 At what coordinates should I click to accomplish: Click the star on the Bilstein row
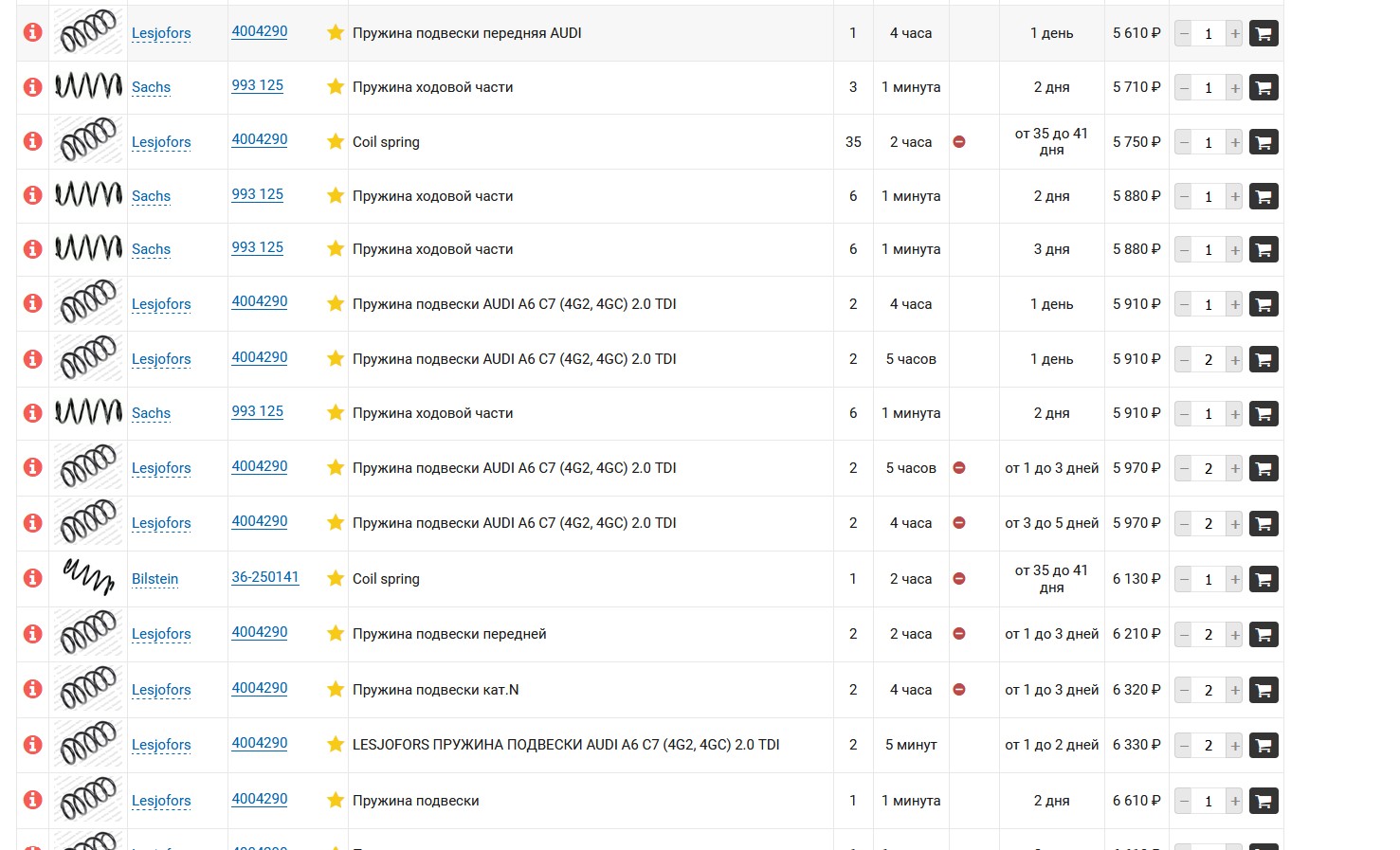coord(336,578)
